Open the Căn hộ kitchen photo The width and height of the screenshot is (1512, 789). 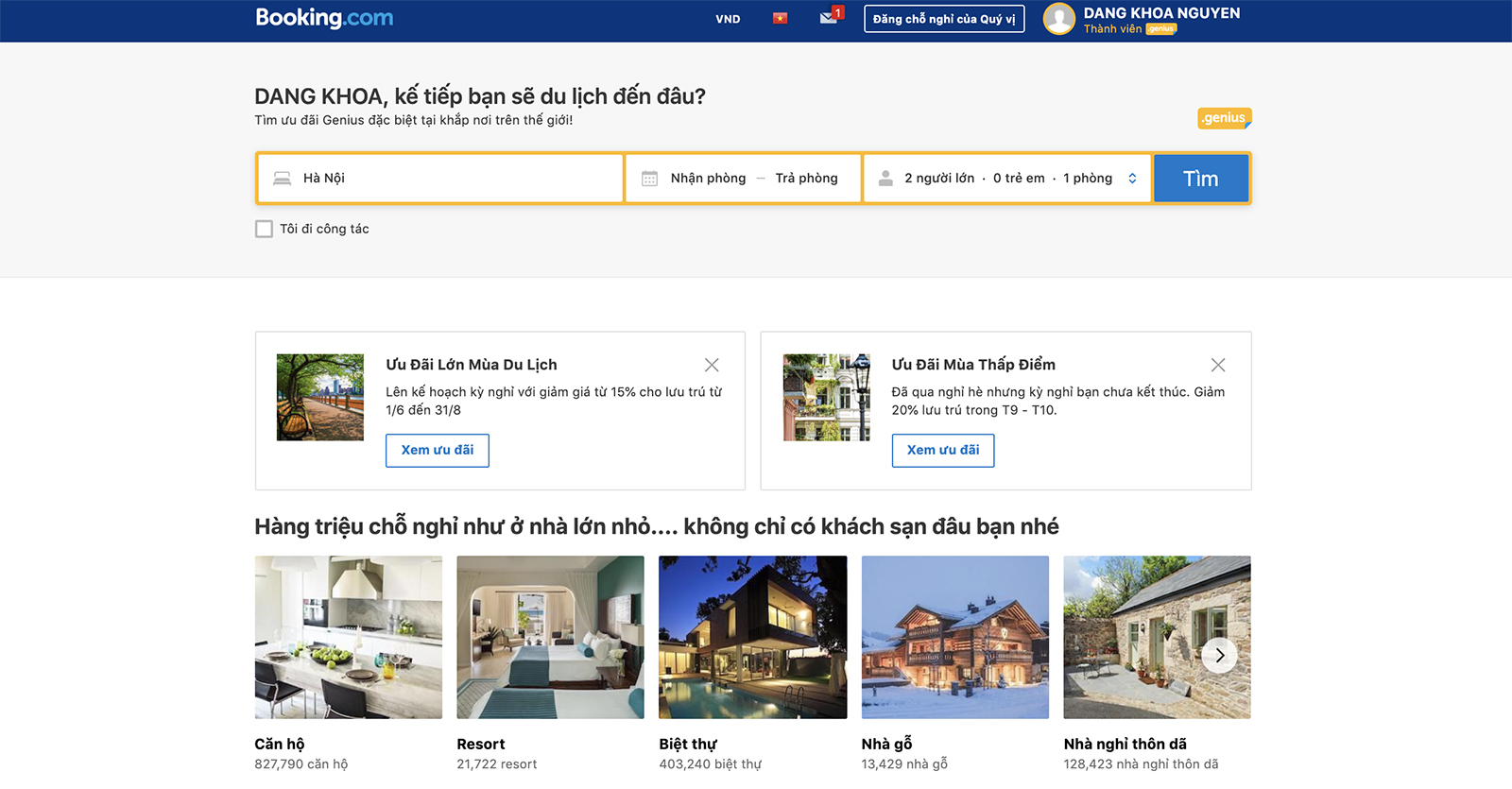click(349, 637)
